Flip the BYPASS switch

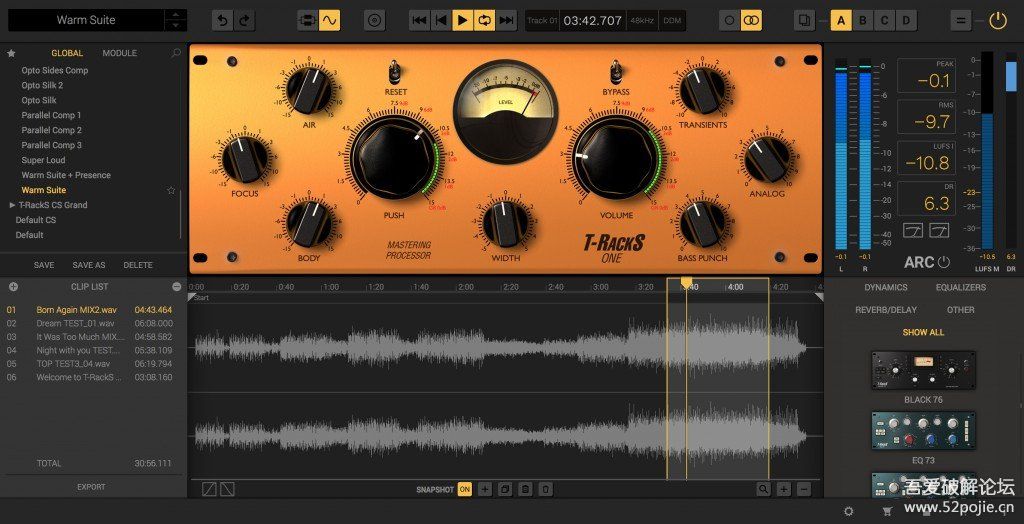tap(616, 71)
